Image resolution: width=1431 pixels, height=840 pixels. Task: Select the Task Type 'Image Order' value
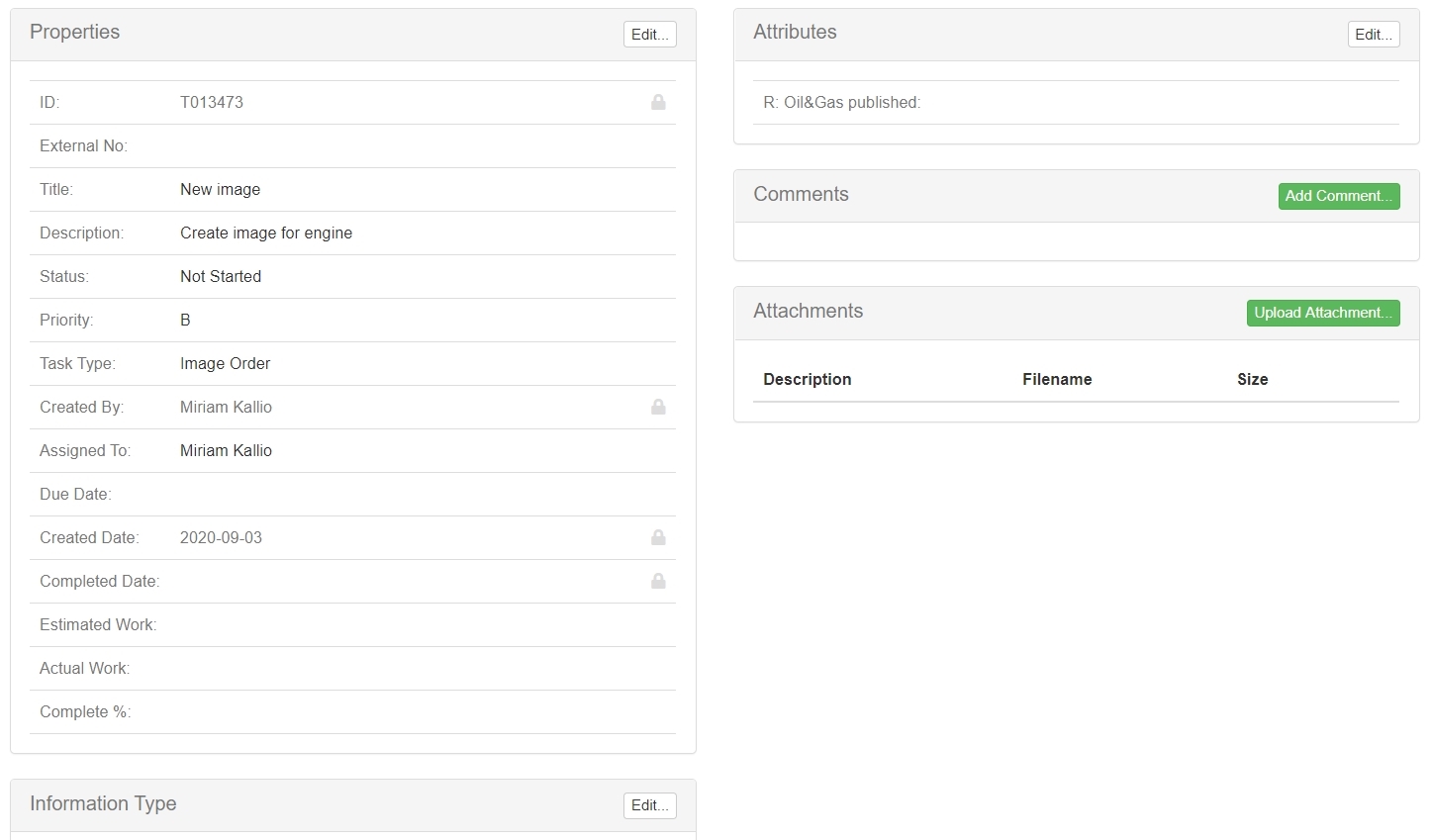(225, 363)
